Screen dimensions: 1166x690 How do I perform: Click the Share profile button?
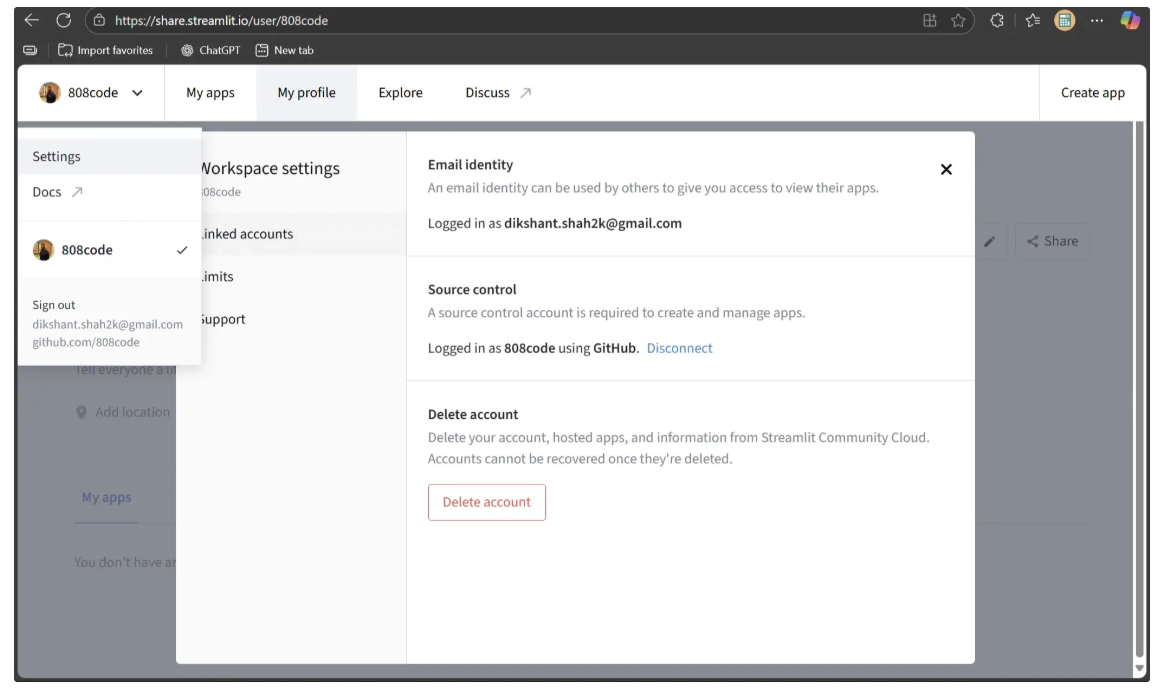coord(1052,241)
